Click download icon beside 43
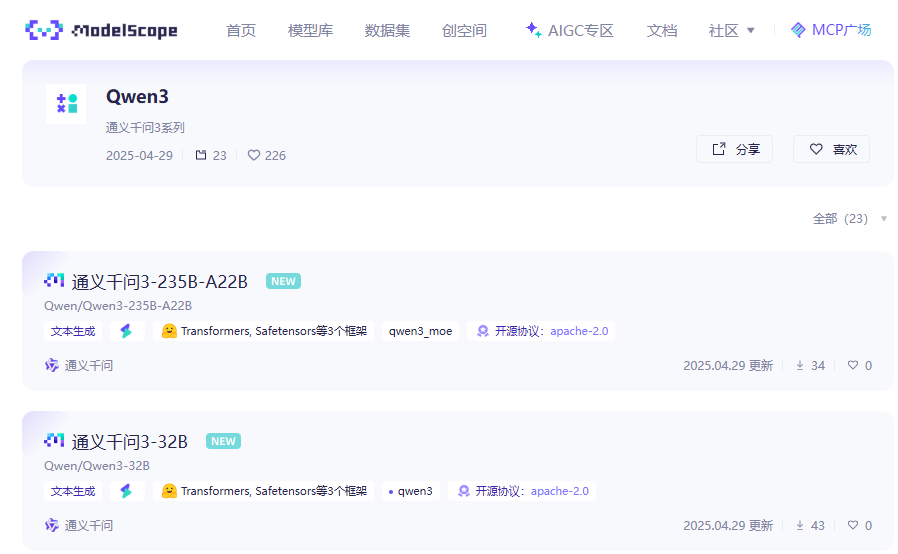The width and height of the screenshot is (898, 554). (x=800, y=525)
